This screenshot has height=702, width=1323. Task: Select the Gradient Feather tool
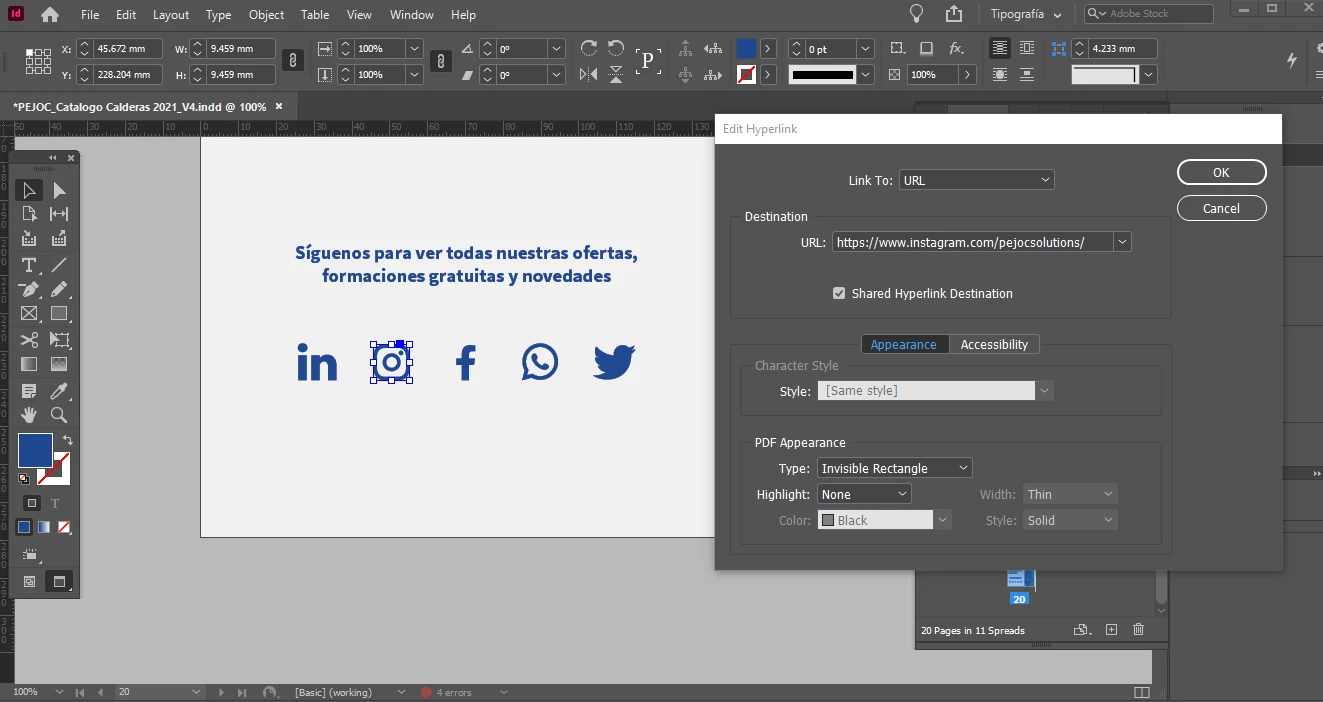coord(59,364)
